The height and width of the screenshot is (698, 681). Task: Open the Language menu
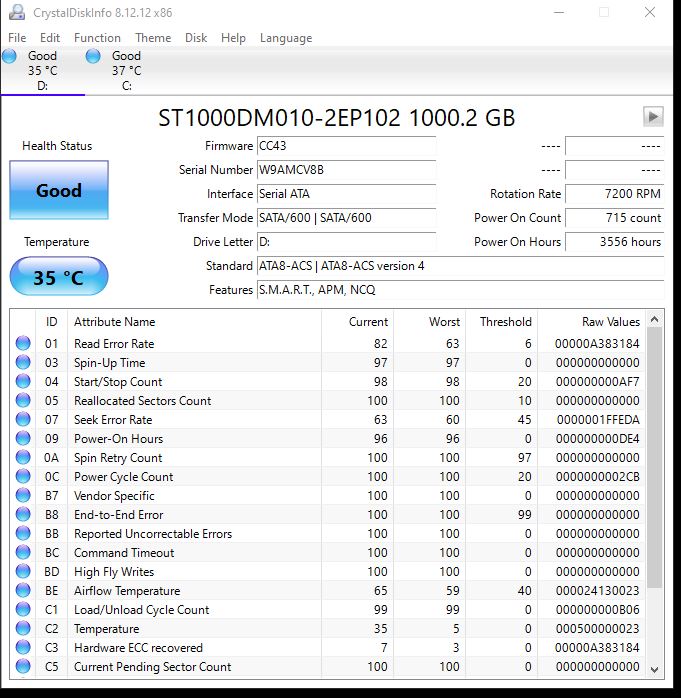pyautogui.click(x=286, y=38)
